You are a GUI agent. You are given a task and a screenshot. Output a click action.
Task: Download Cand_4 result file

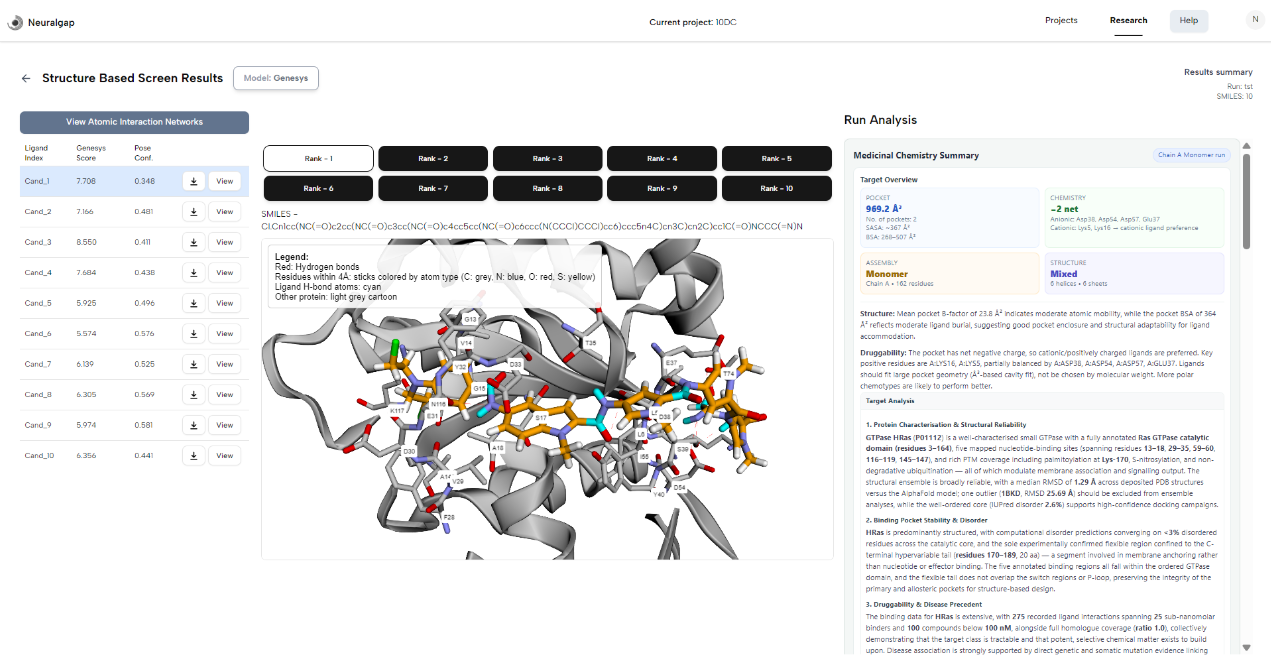(194, 273)
